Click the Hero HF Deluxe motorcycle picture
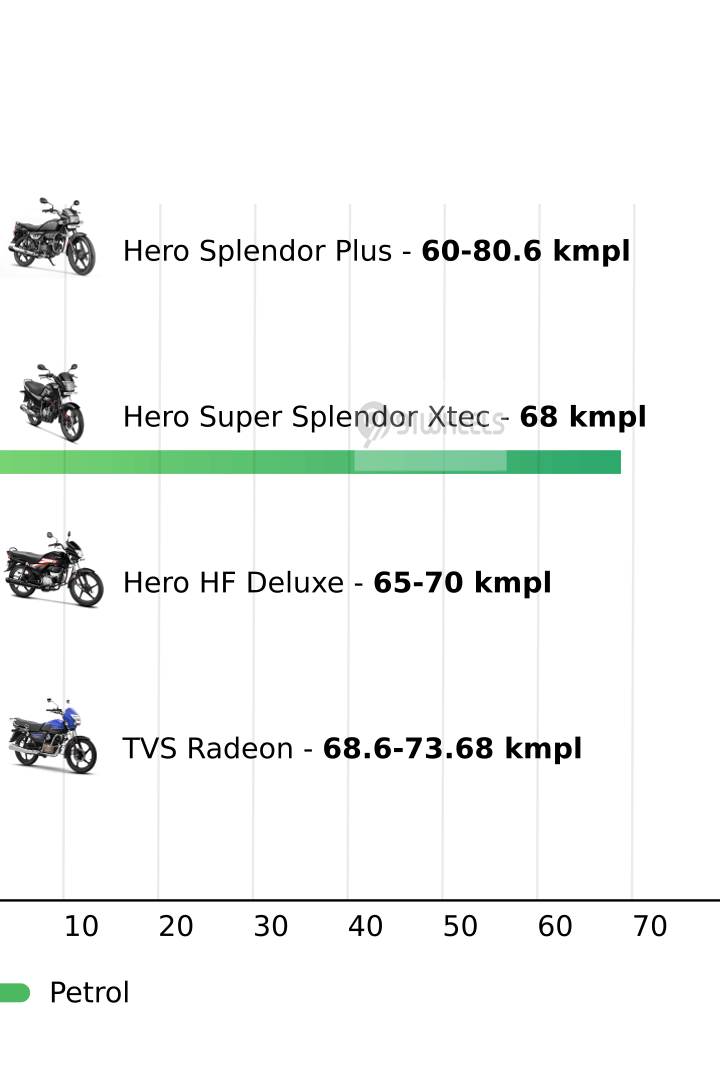 point(54,569)
